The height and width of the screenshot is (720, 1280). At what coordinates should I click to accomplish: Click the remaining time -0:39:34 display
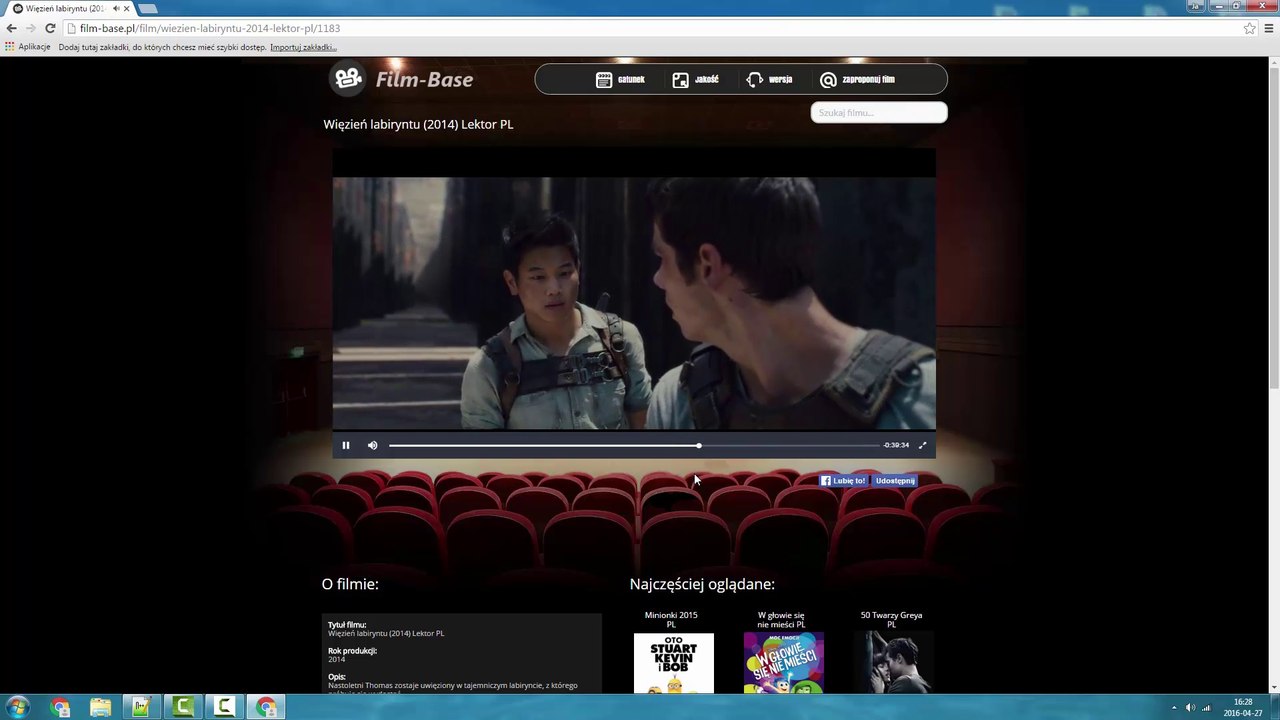pyautogui.click(x=896, y=445)
